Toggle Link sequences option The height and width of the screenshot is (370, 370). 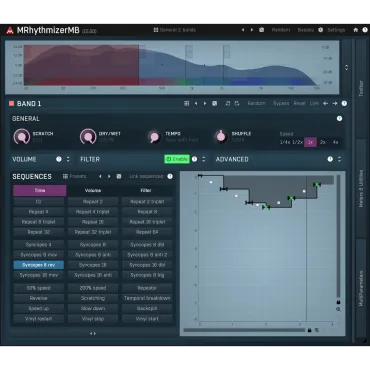point(146,176)
